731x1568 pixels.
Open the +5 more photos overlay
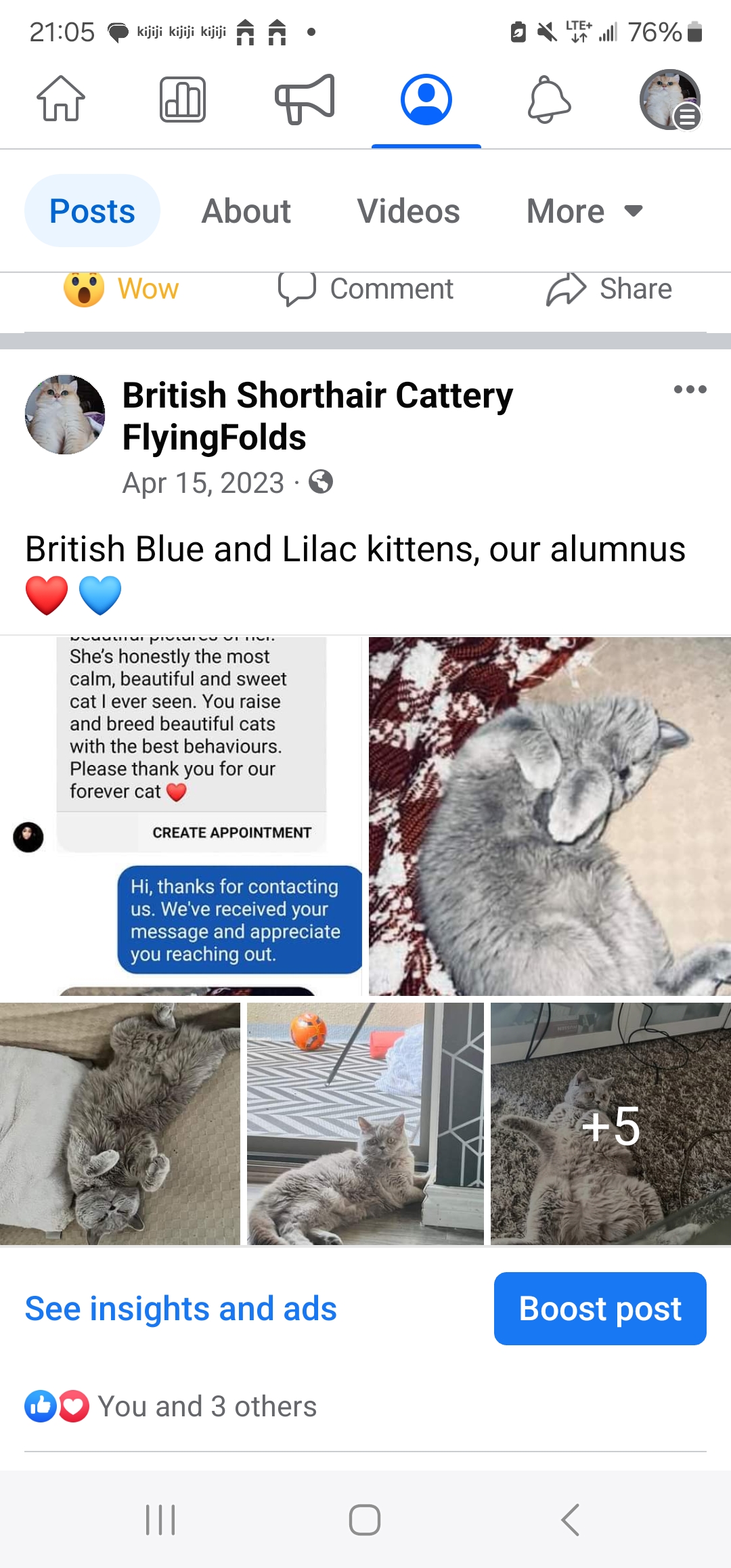click(611, 1124)
